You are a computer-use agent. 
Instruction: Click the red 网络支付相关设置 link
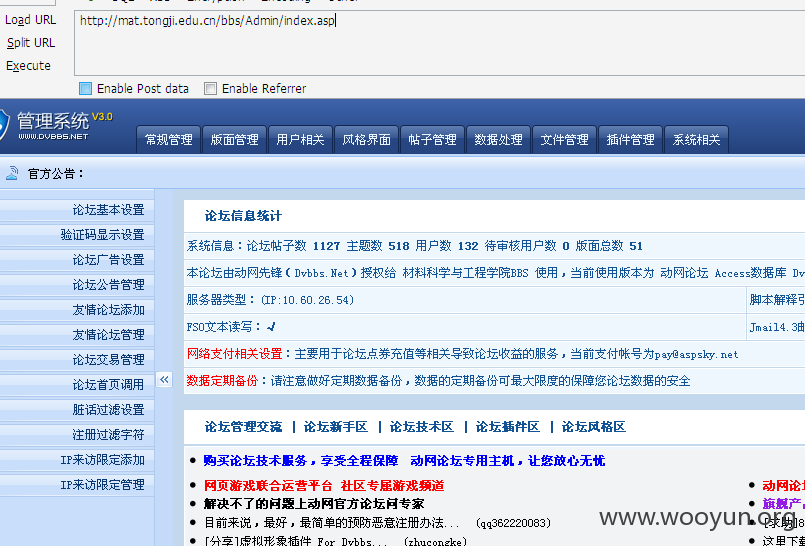pos(235,354)
